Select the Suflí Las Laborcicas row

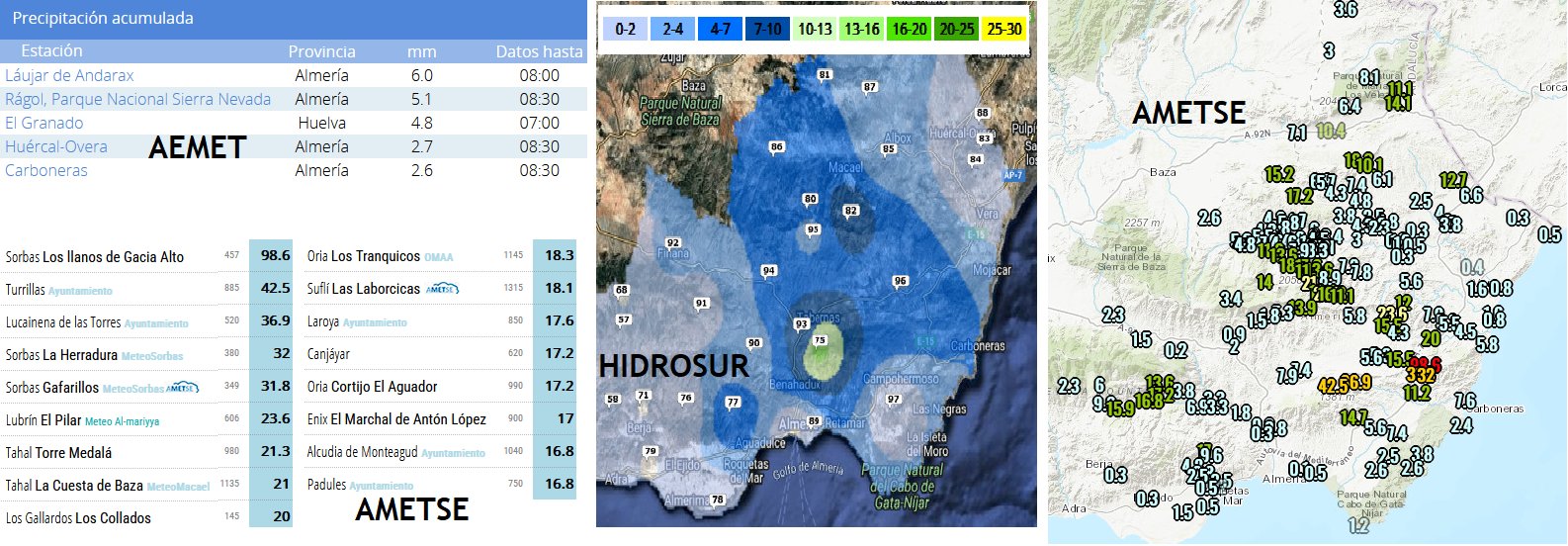441,288
